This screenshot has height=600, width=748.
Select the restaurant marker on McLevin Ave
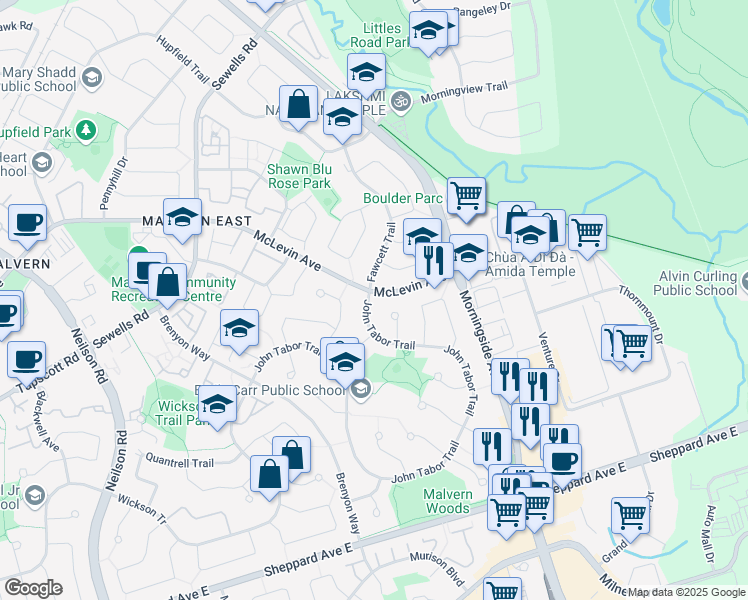pyautogui.click(x=434, y=261)
